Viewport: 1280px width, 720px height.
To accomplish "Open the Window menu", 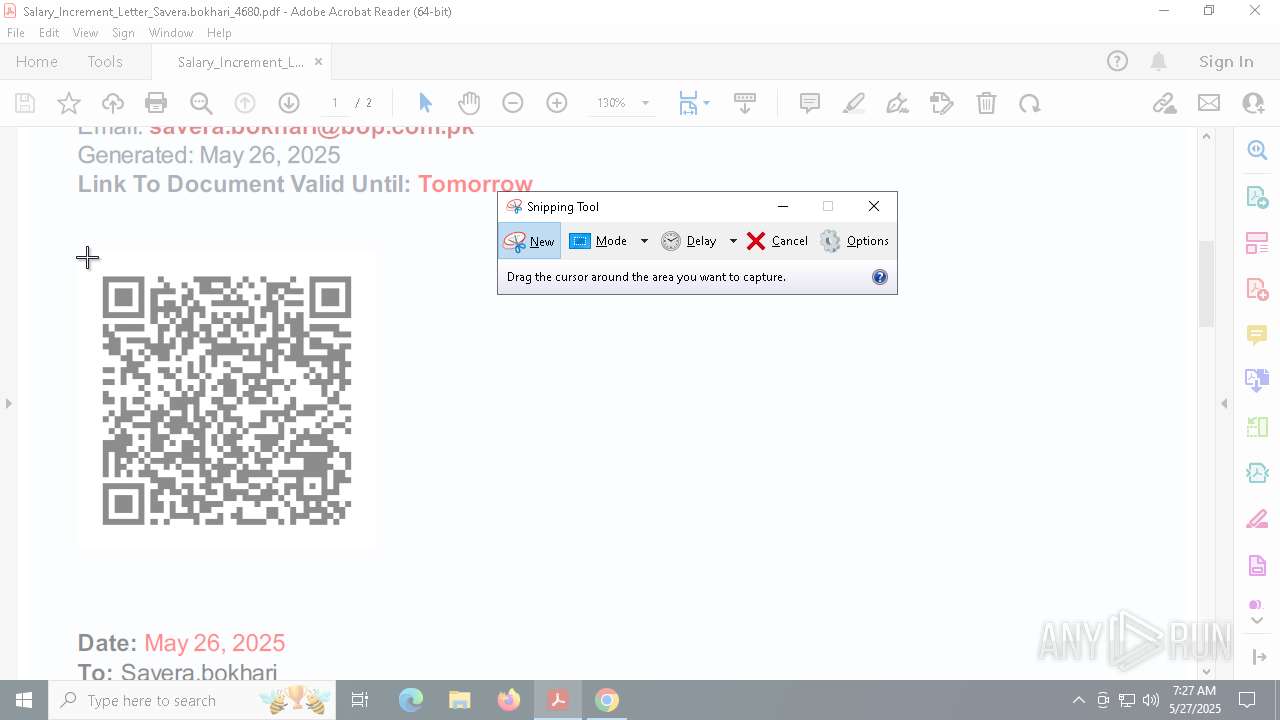I will point(171,33).
